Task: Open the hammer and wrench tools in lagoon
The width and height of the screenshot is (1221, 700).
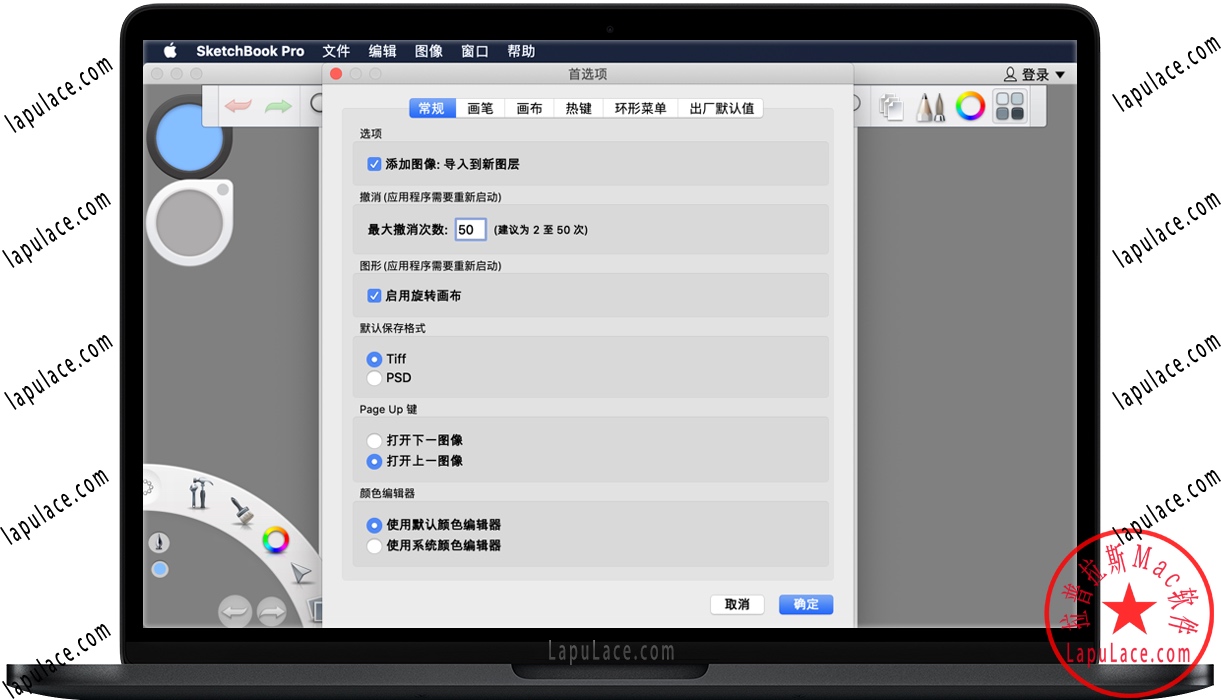Action: coord(199,492)
